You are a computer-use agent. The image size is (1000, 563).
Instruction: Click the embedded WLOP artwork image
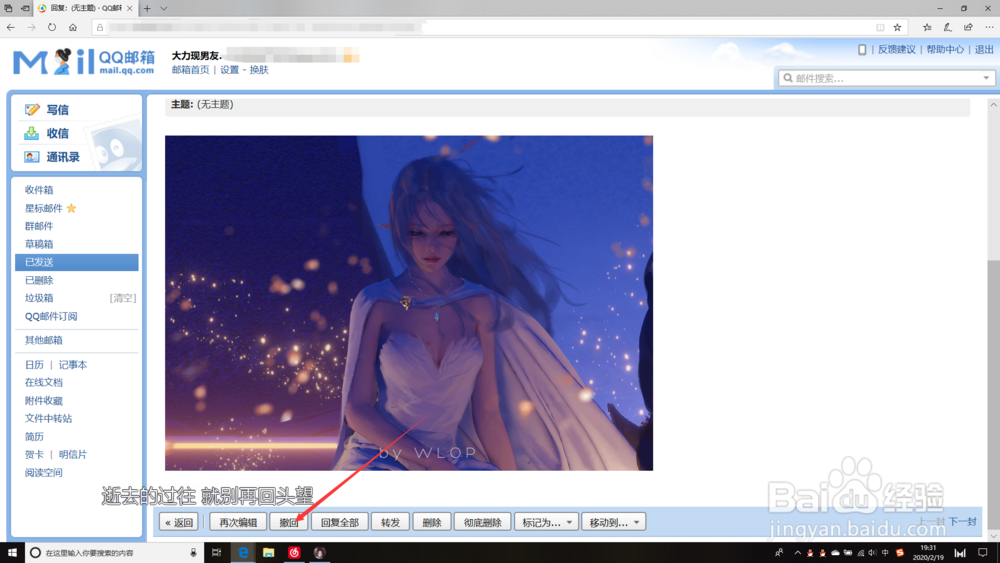(409, 303)
